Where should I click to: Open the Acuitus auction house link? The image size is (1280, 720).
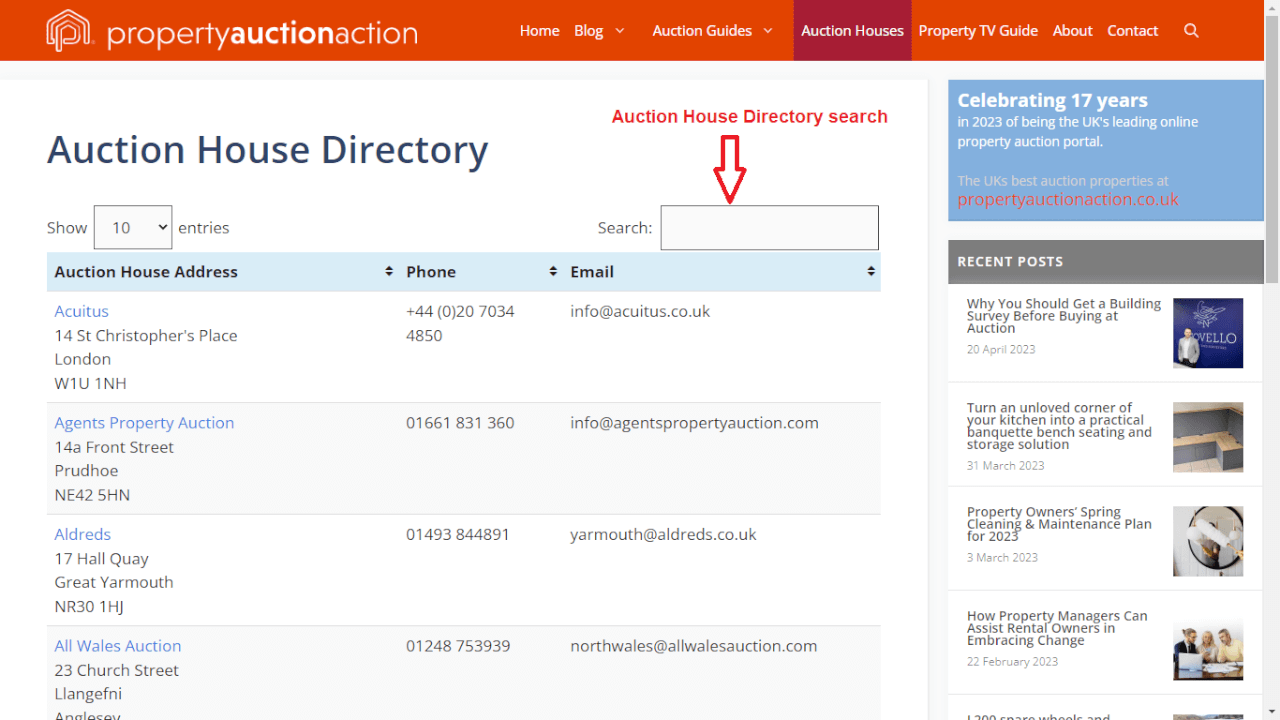click(81, 311)
